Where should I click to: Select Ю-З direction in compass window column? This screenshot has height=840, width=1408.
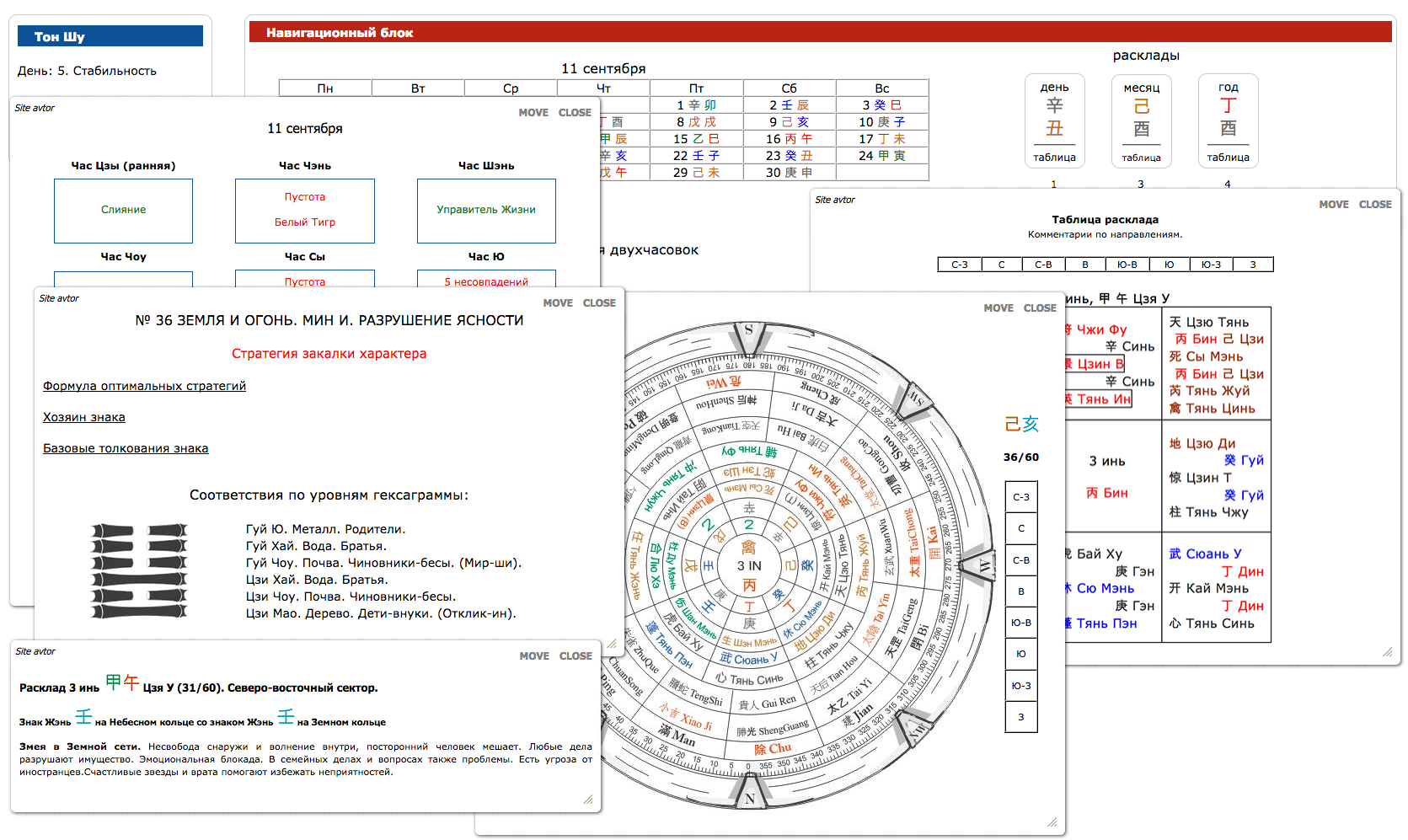pyautogui.click(x=1021, y=686)
